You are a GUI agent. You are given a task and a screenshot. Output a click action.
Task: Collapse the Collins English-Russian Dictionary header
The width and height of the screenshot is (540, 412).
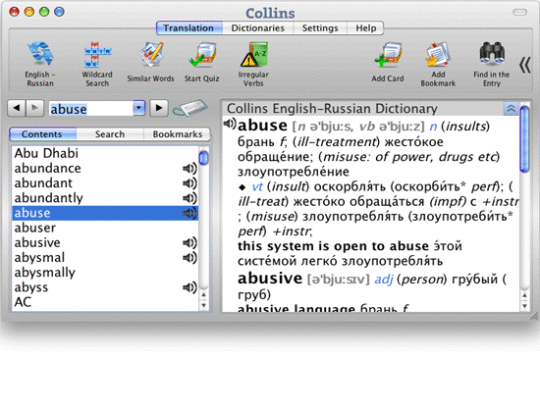(x=511, y=109)
